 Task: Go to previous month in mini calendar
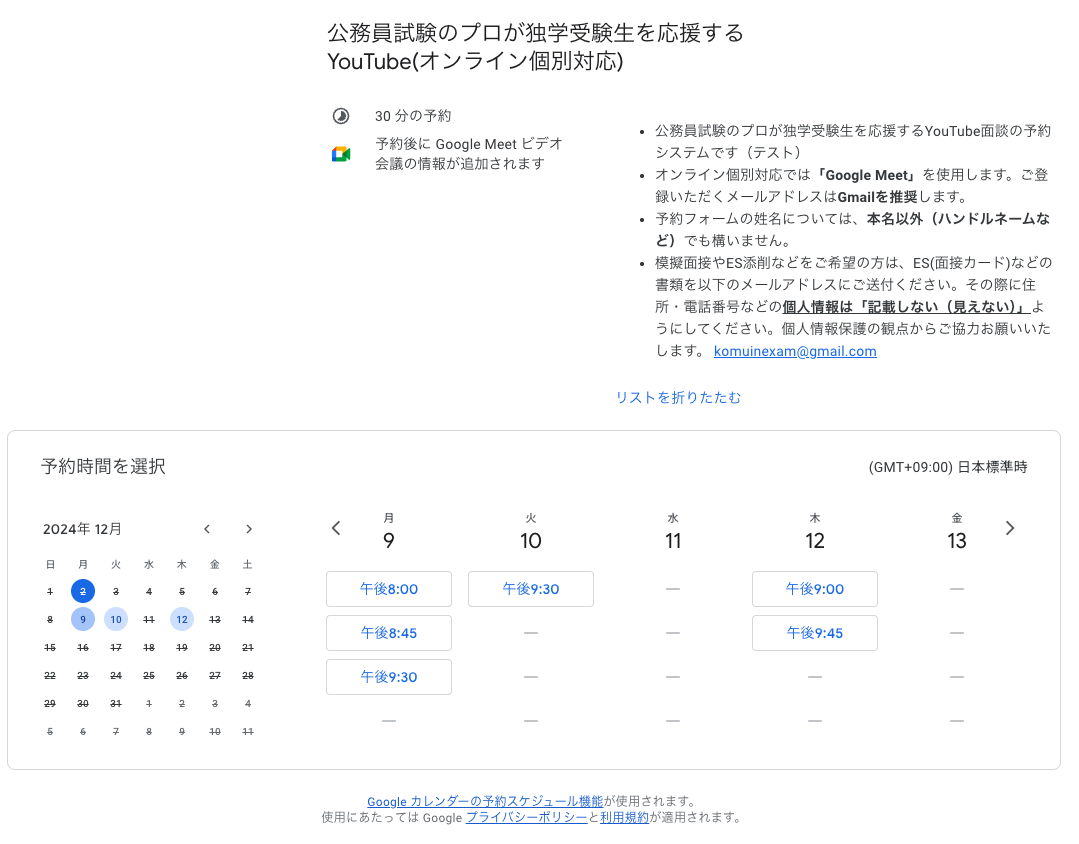(207, 529)
